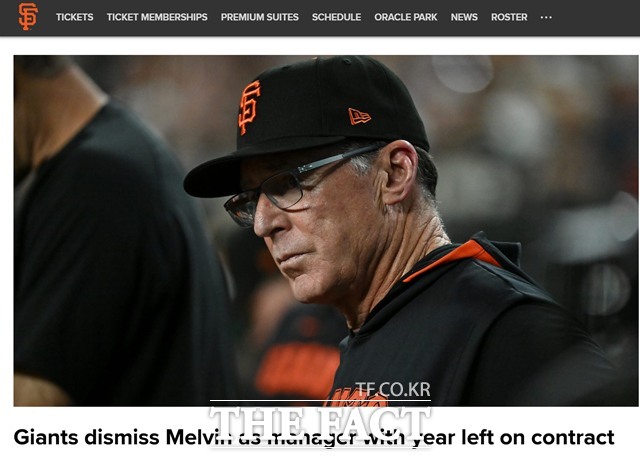Open the Schedule page
This screenshot has height=458, width=640.
[x=336, y=17]
